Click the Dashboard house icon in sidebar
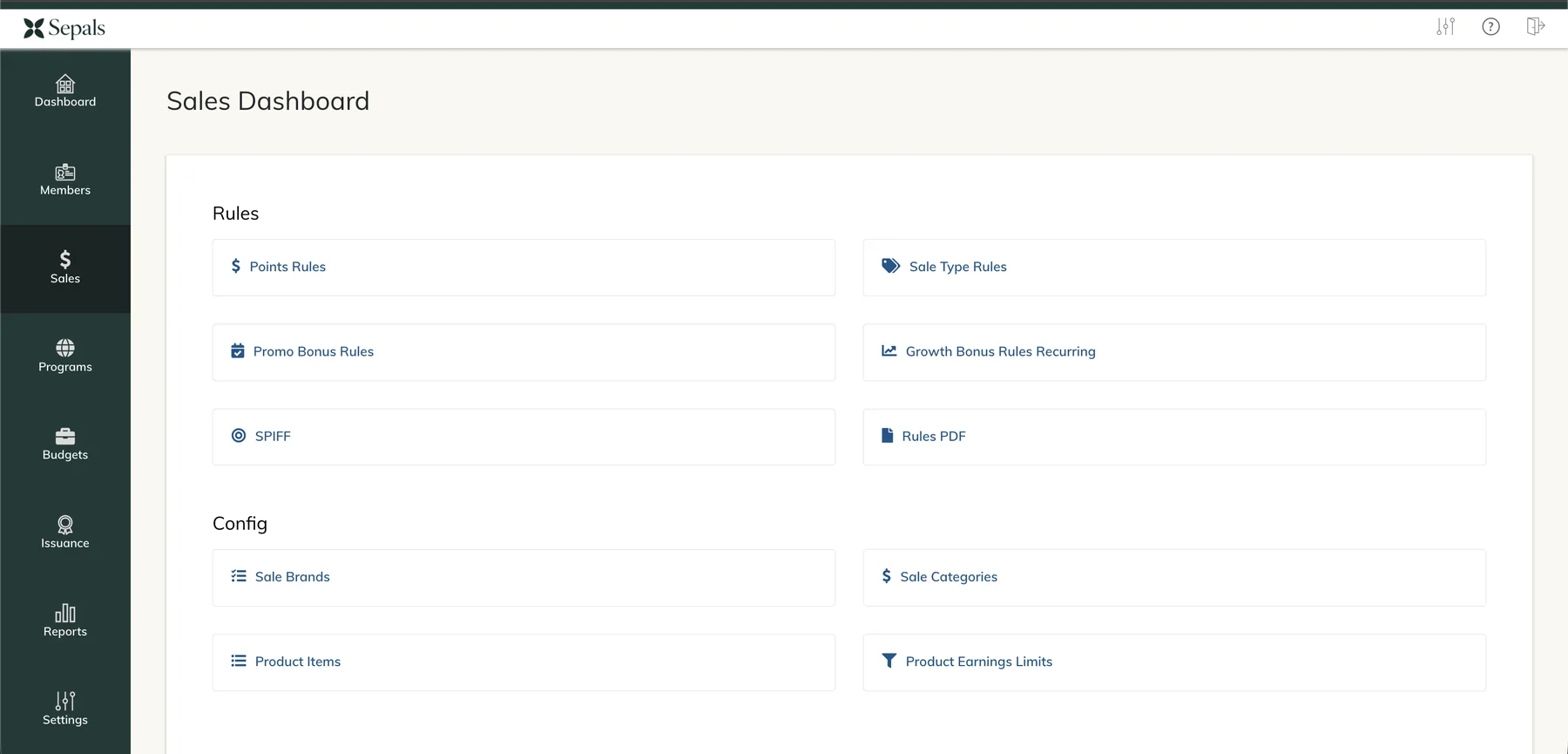This screenshot has height=754, width=1568. [x=65, y=84]
